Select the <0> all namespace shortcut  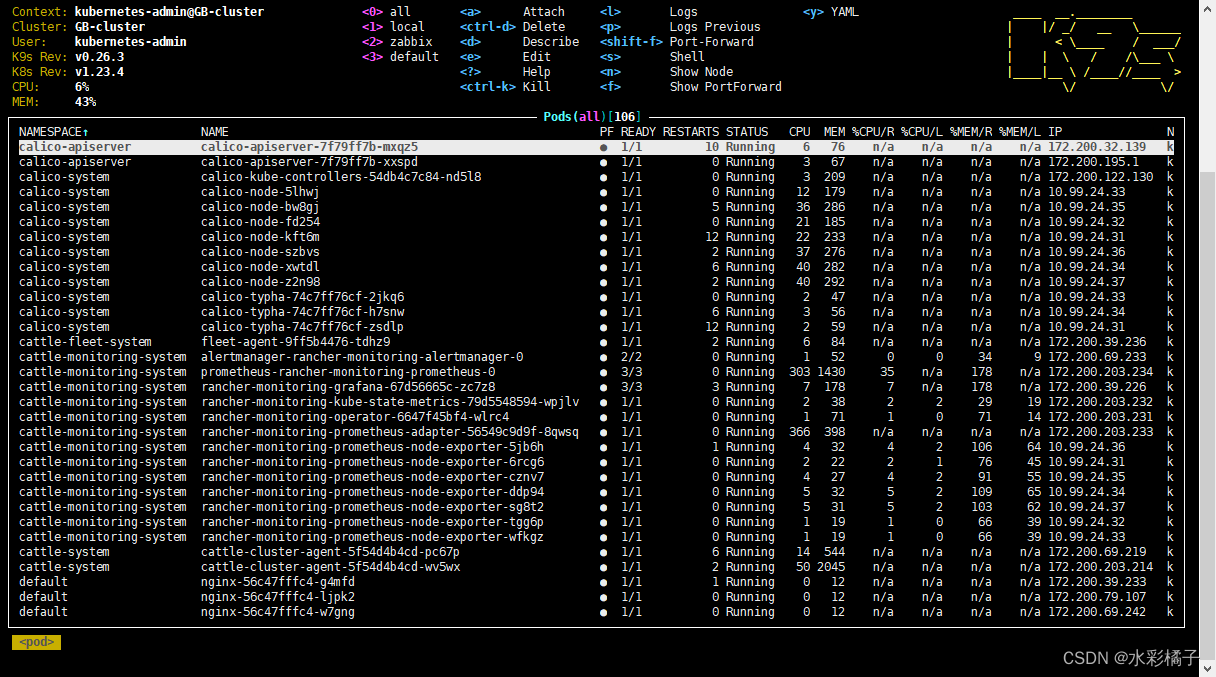[386, 12]
